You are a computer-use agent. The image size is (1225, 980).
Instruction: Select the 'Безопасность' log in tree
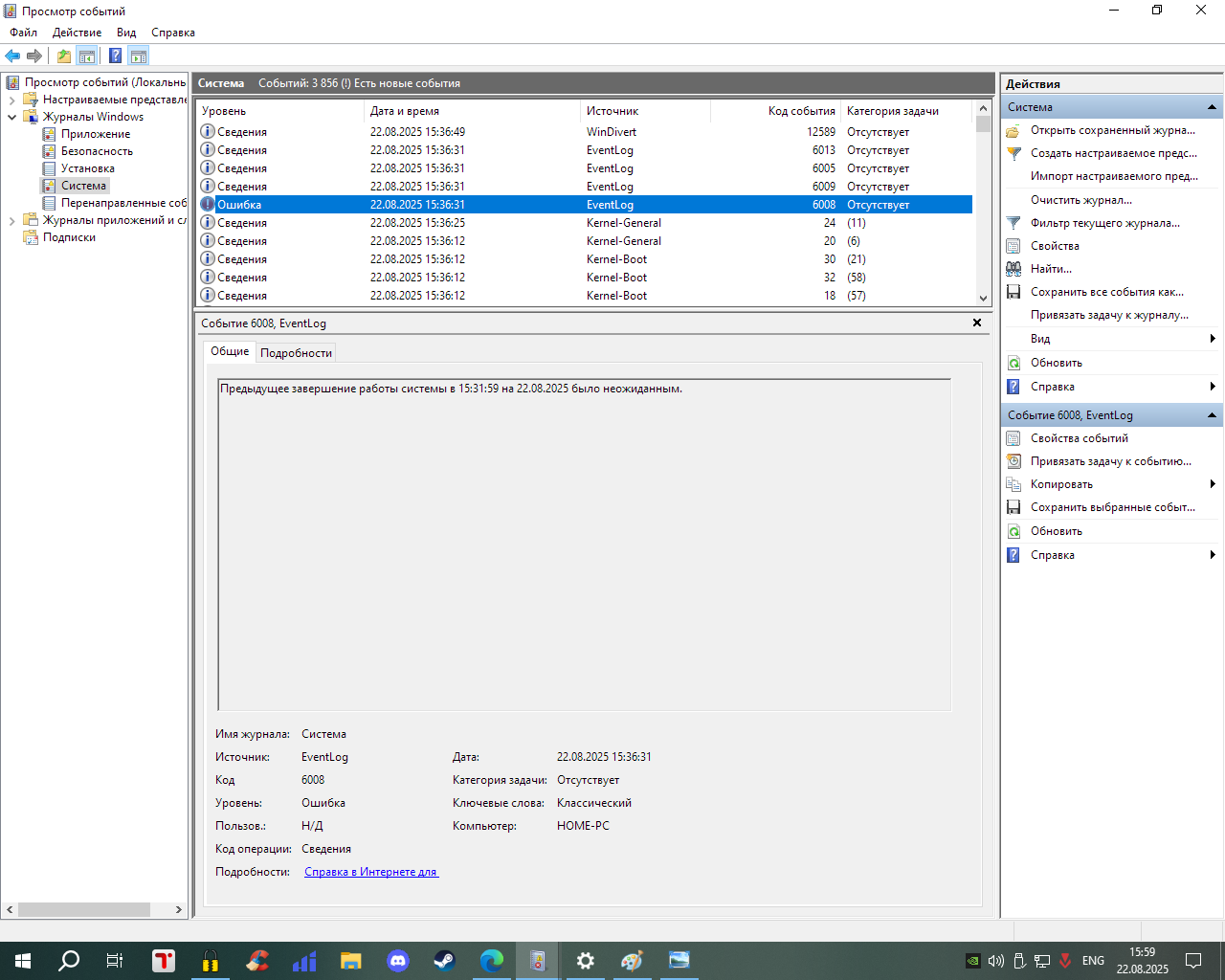coord(97,151)
